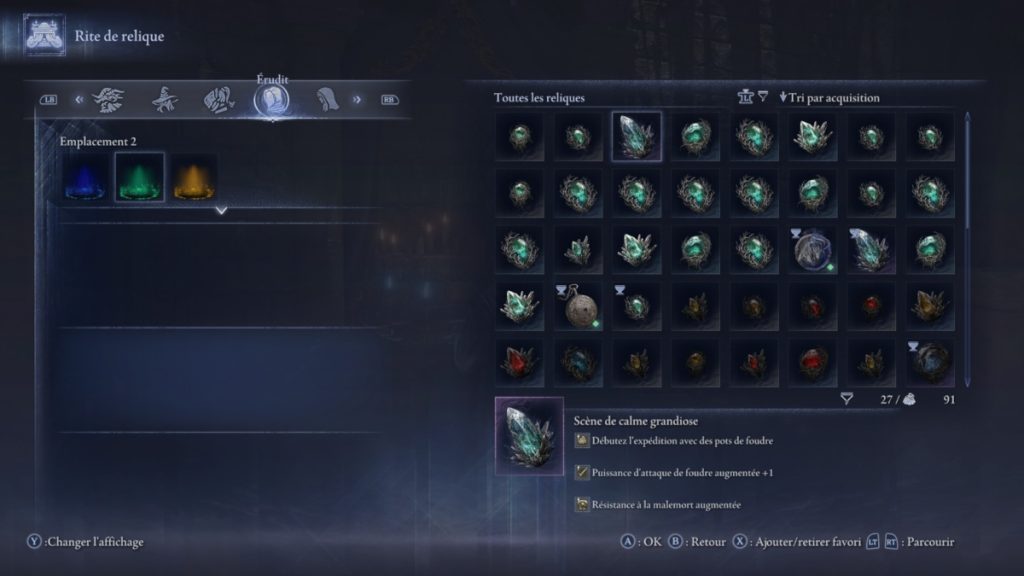Pick the dark blue orb relic in last row
The width and height of the screenshot is (1024, 576).
930,362
